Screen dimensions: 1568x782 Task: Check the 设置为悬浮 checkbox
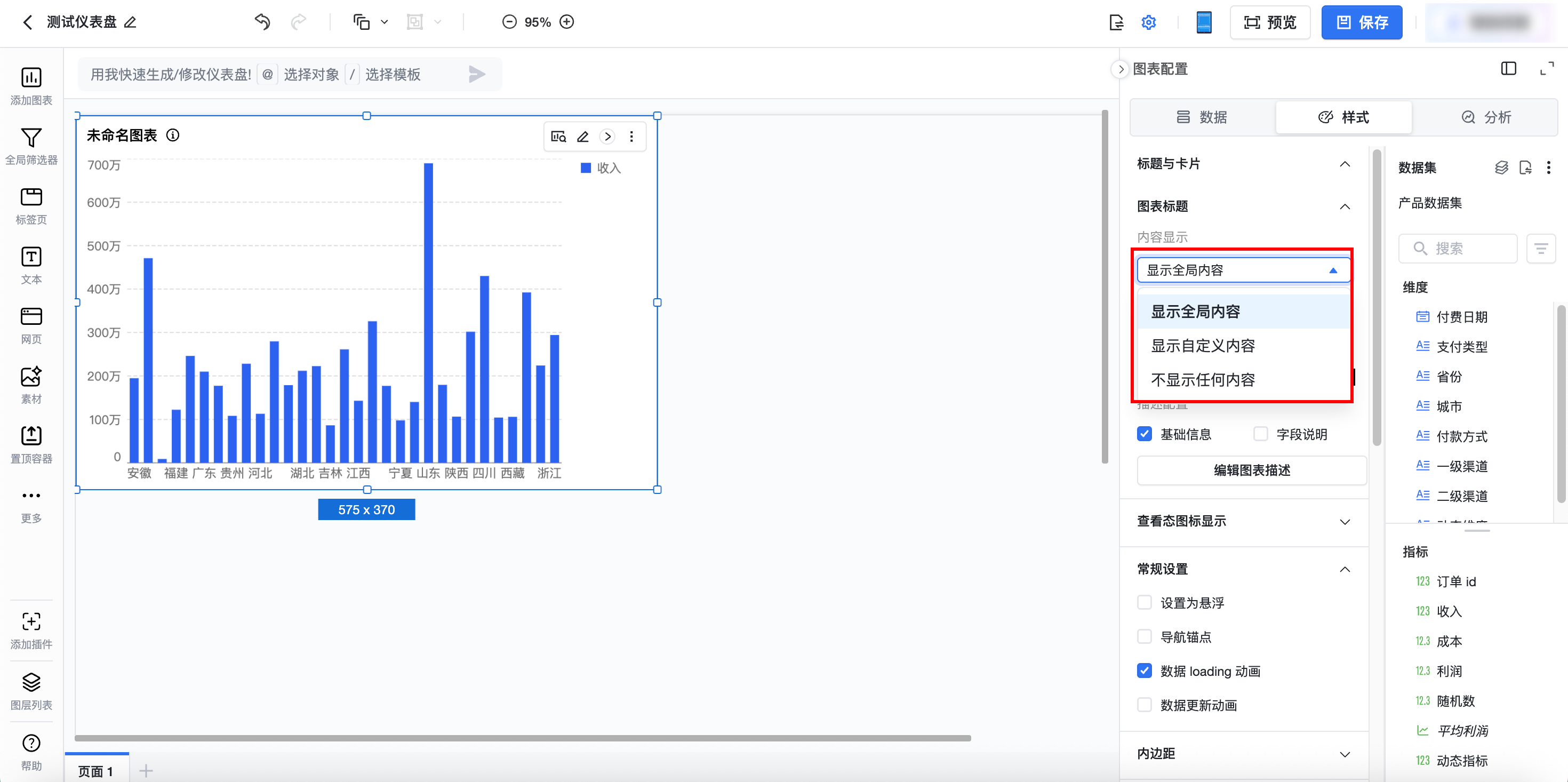[x=1145, y=602]
